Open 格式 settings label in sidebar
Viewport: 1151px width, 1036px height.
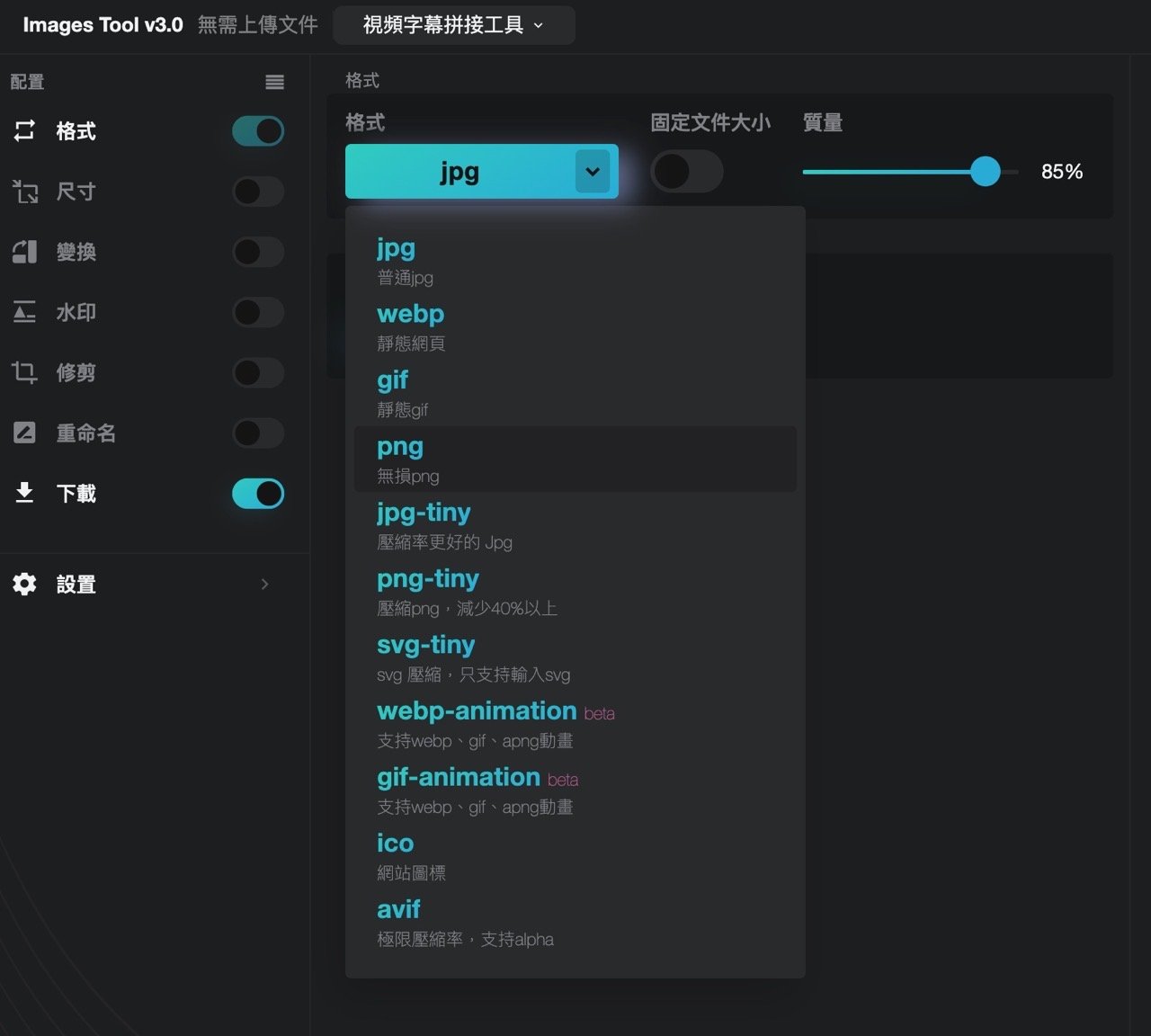[x=76, y=131]
